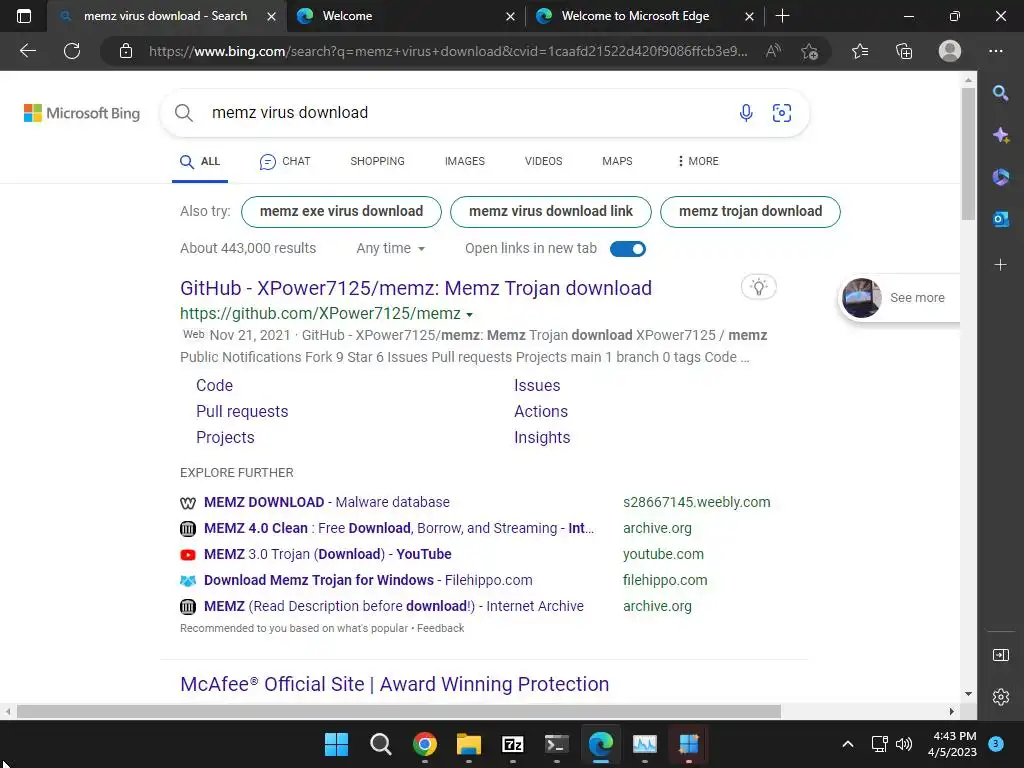Select the IMAGES tab
The image size is (1024, 768).
click(x=465, y=161)
